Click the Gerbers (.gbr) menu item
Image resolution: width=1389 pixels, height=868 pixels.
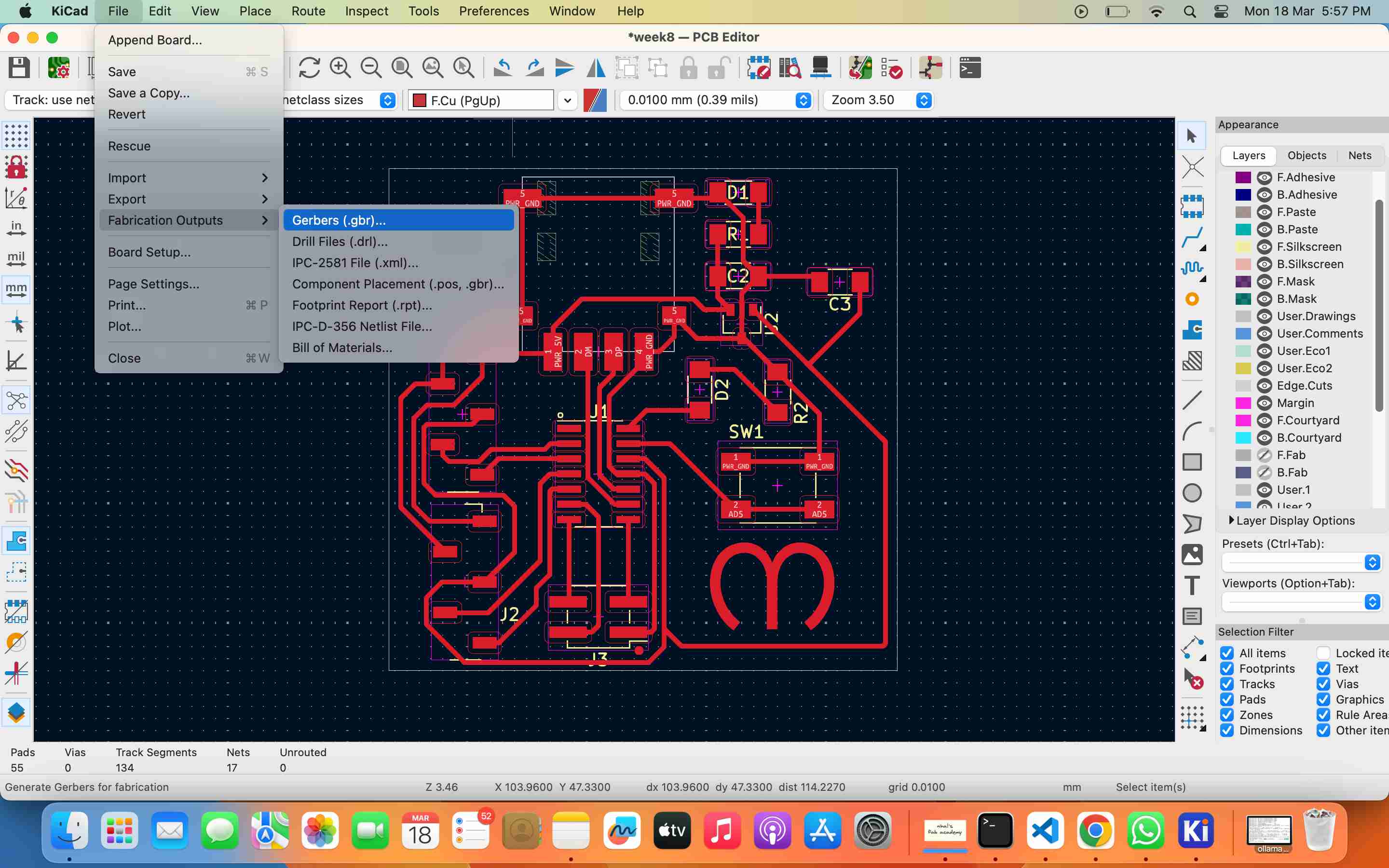339,220
